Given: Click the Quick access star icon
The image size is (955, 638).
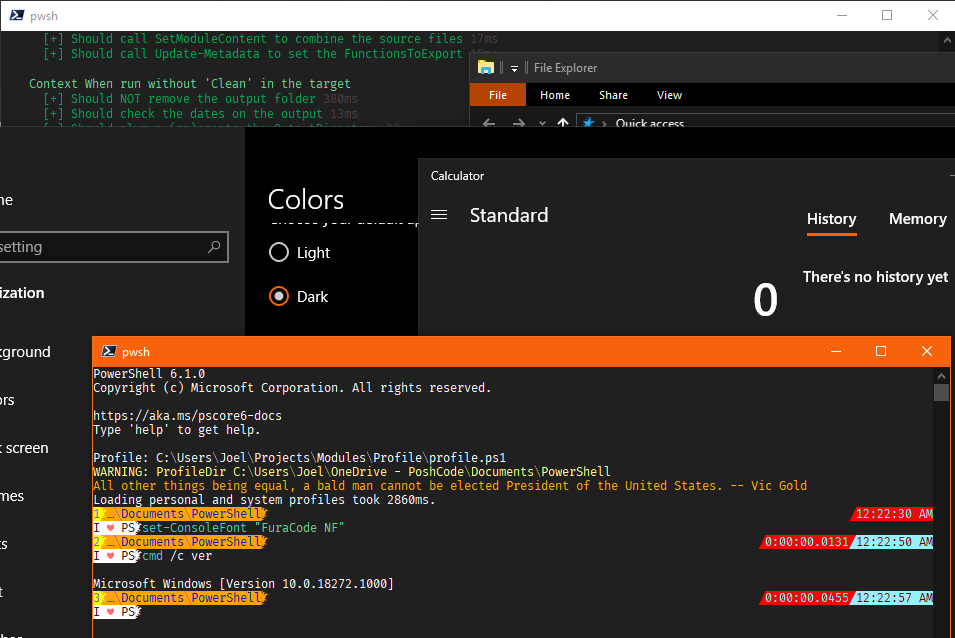Looking at the screenshot, I should tap(588, 123).
